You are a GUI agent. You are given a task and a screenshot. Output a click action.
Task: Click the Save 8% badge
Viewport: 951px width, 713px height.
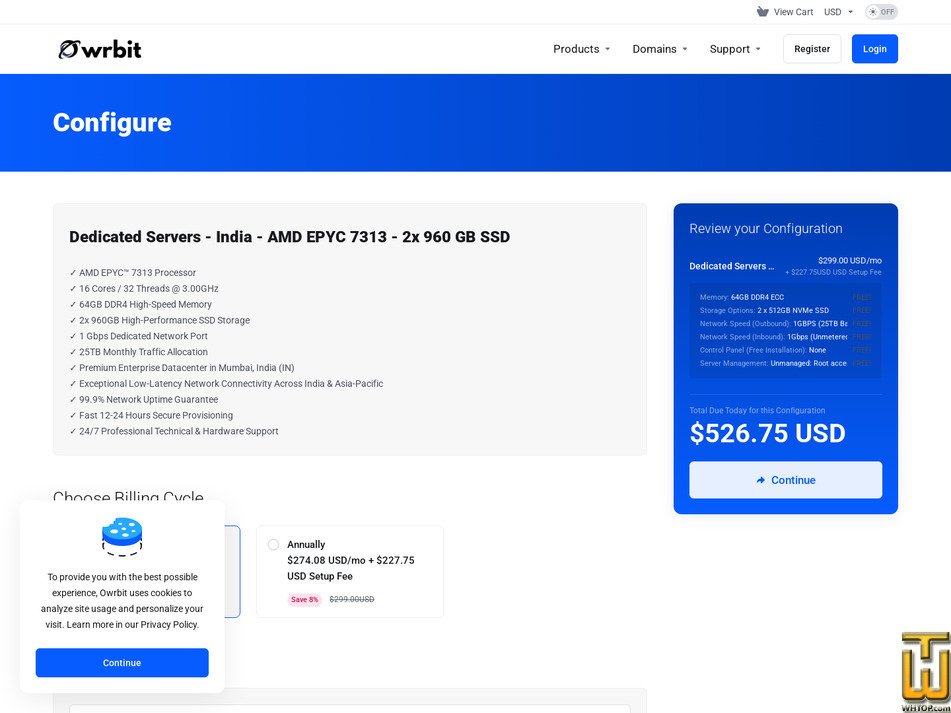304,600
